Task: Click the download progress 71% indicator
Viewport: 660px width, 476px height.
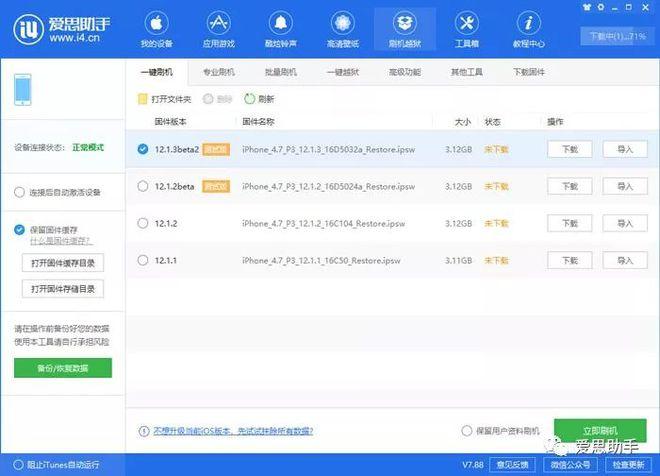Action: coord(617,36)
